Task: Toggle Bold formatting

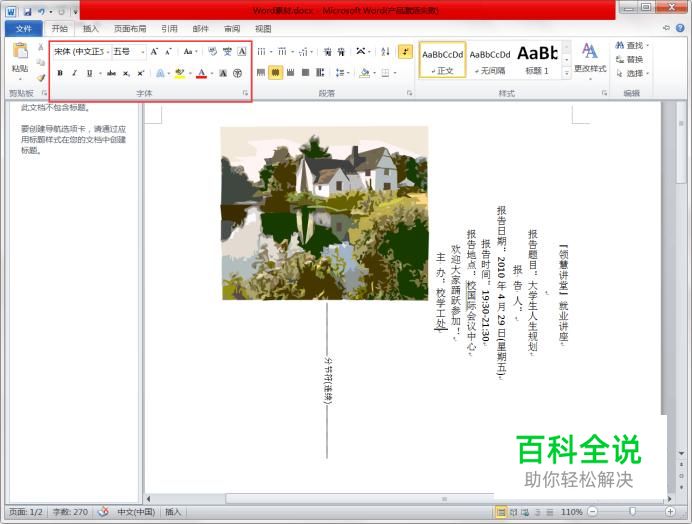Action: [x=60, y=73]
